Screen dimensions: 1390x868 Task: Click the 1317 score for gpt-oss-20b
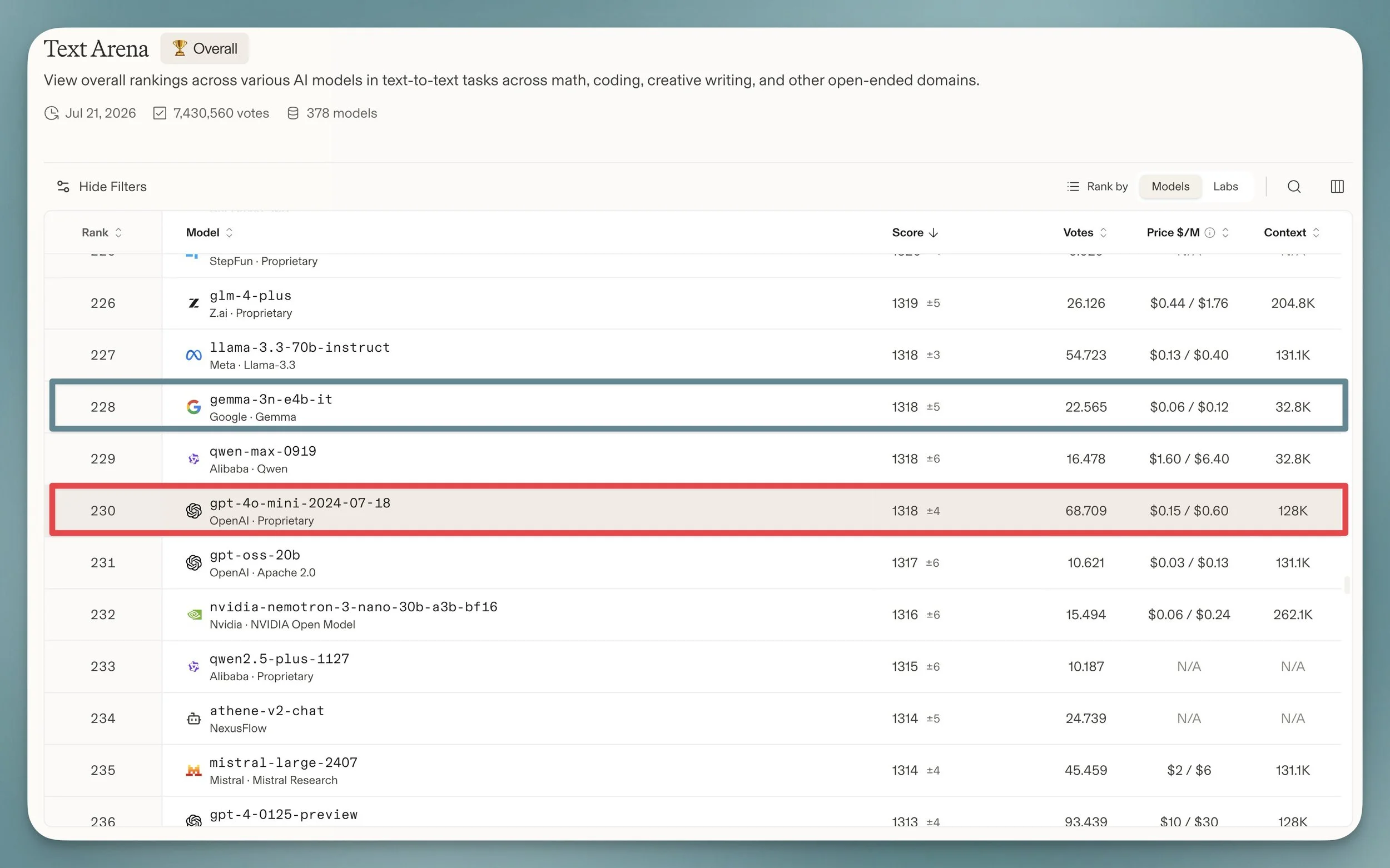click(x=905, y=562)
